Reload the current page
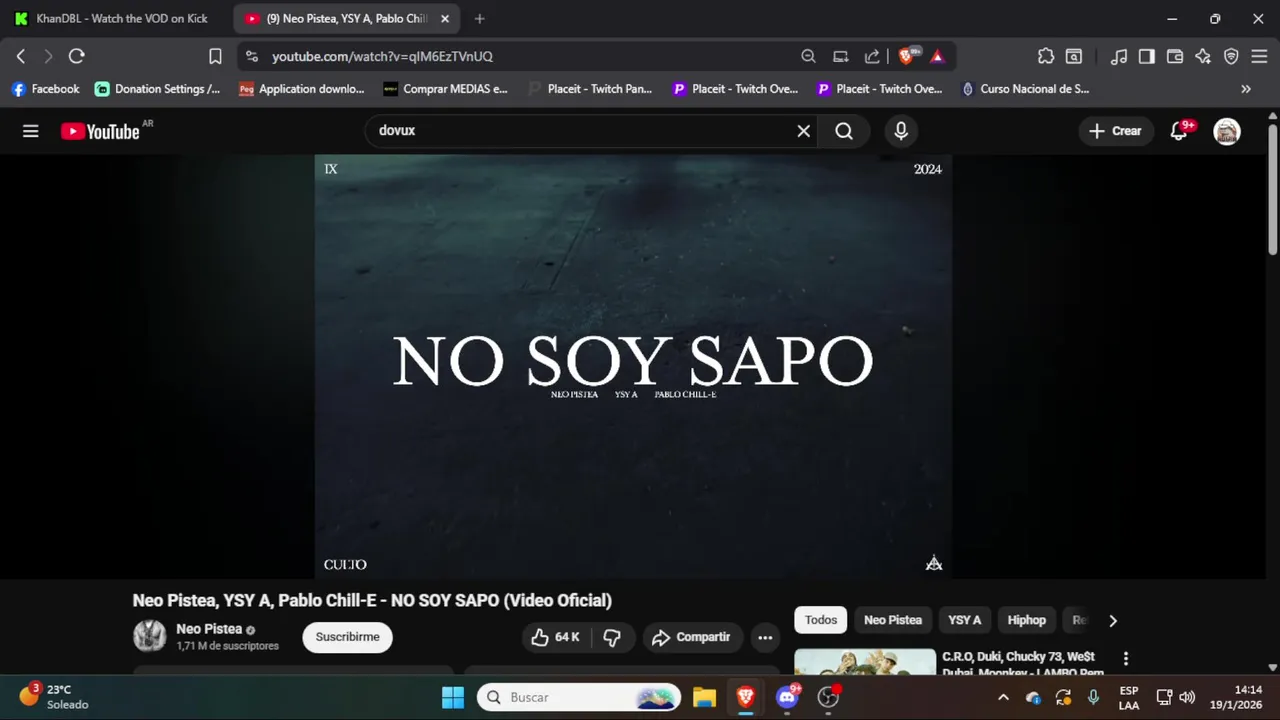This screenshot has height=720, width=1280. (x=76, y=56)
